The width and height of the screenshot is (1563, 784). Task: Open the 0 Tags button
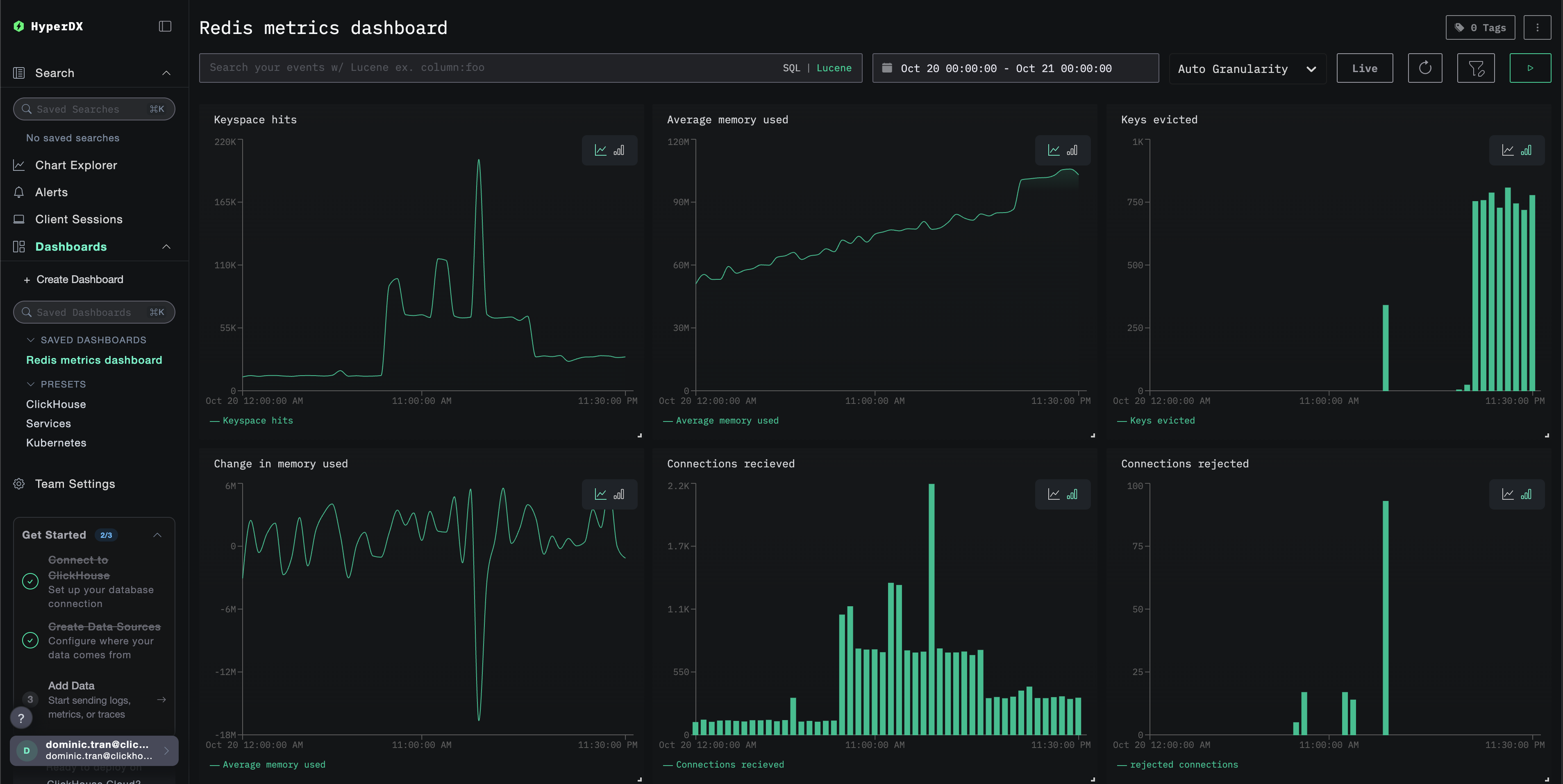point(1481,27)
